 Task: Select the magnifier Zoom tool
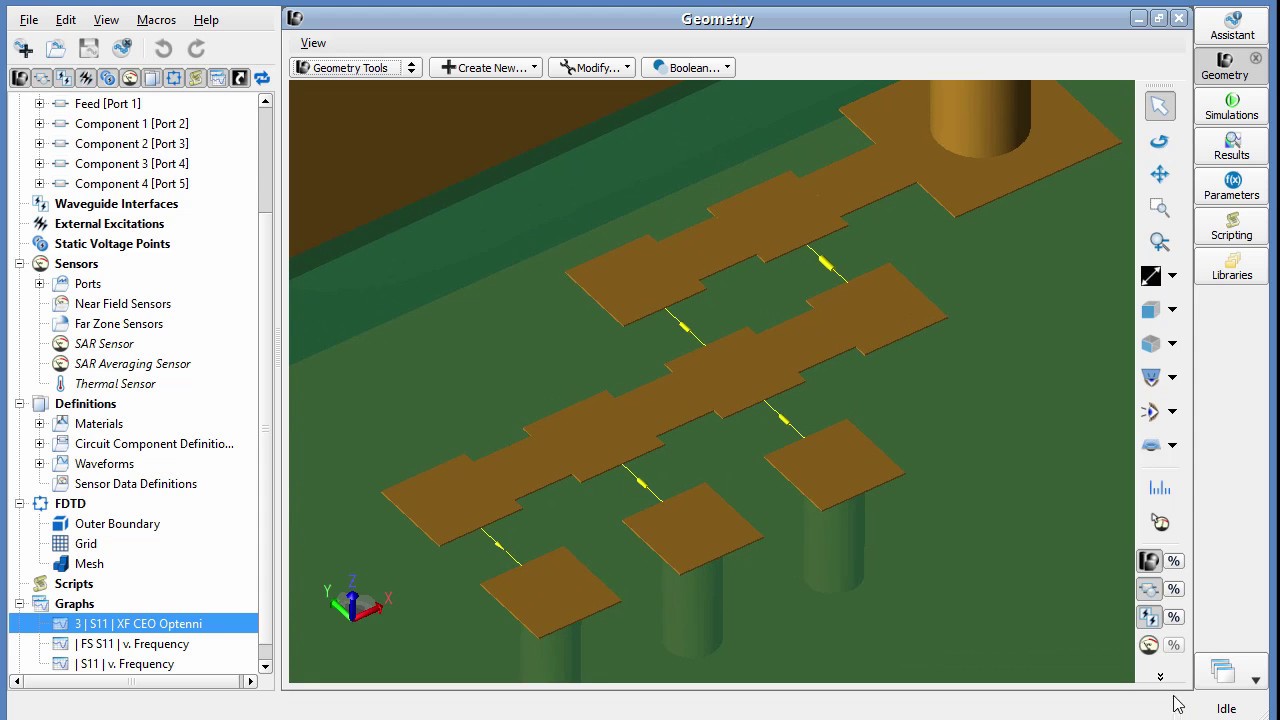(1159, 242)
